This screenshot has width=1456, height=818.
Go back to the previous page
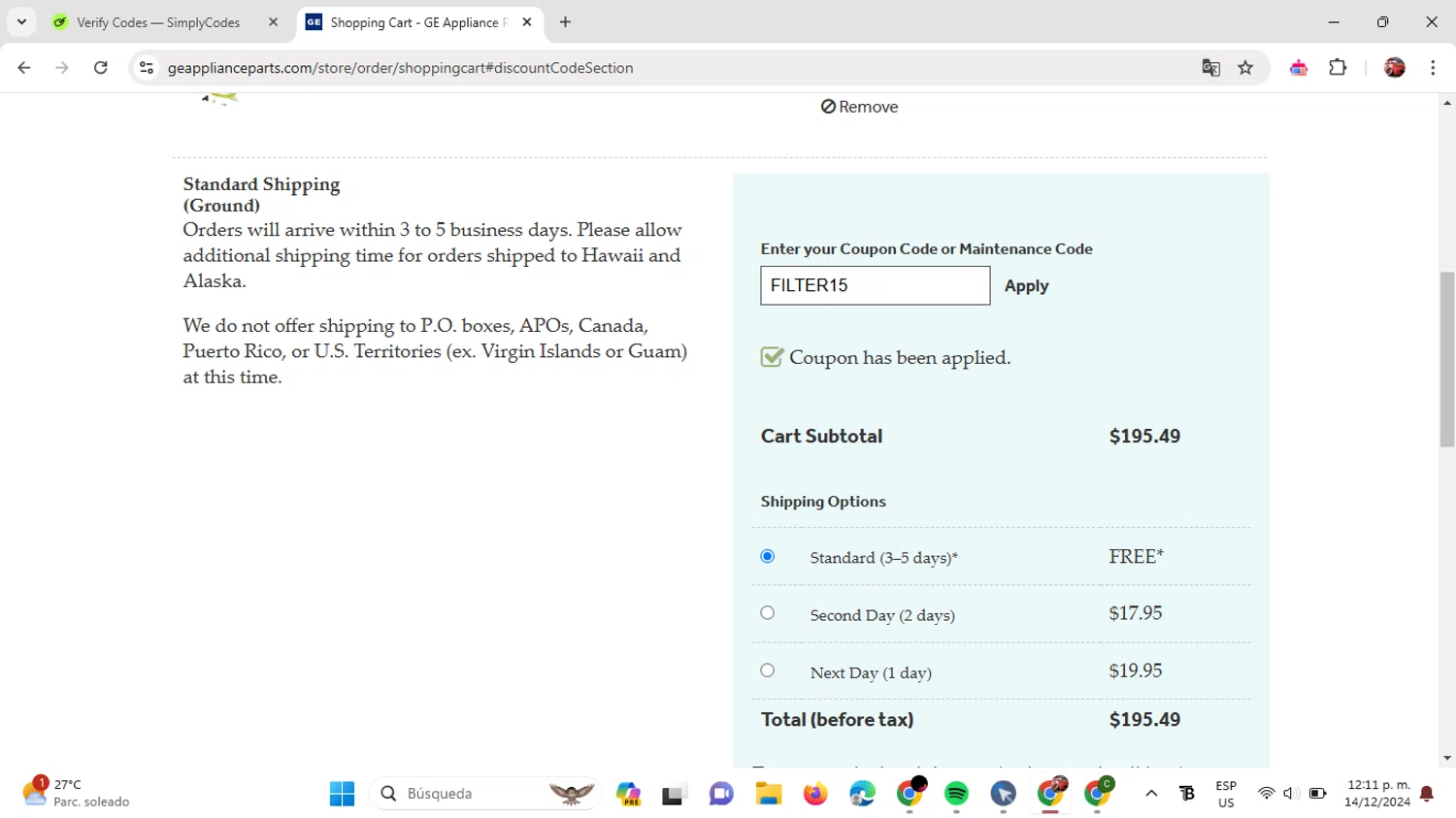[24, 68]
